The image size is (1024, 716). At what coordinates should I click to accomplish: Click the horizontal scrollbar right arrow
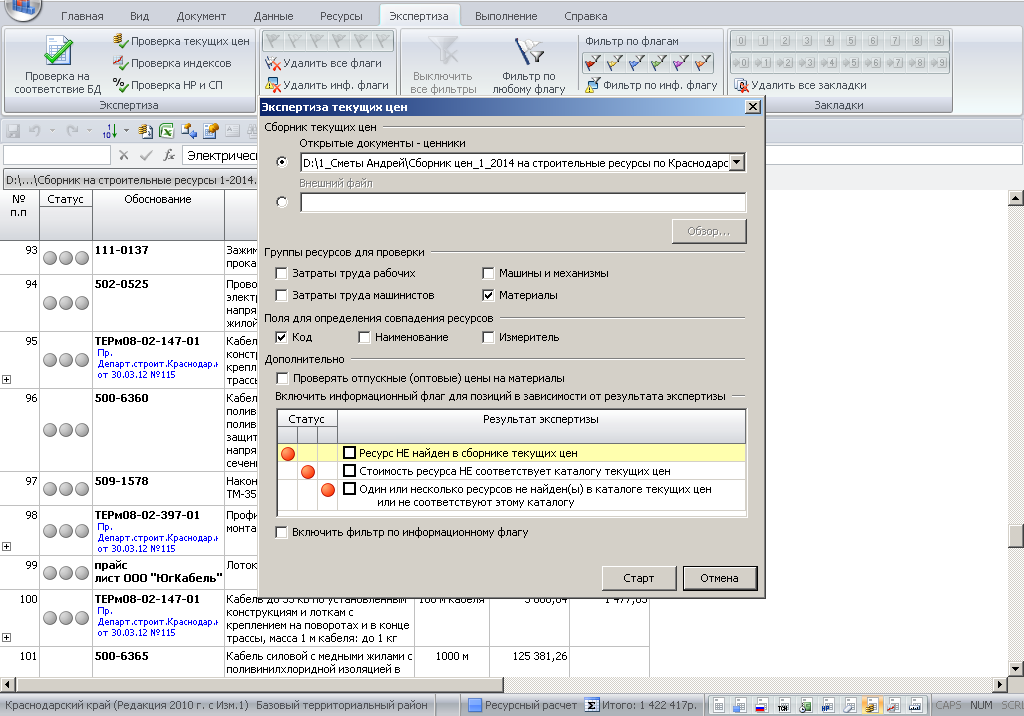1000,685
